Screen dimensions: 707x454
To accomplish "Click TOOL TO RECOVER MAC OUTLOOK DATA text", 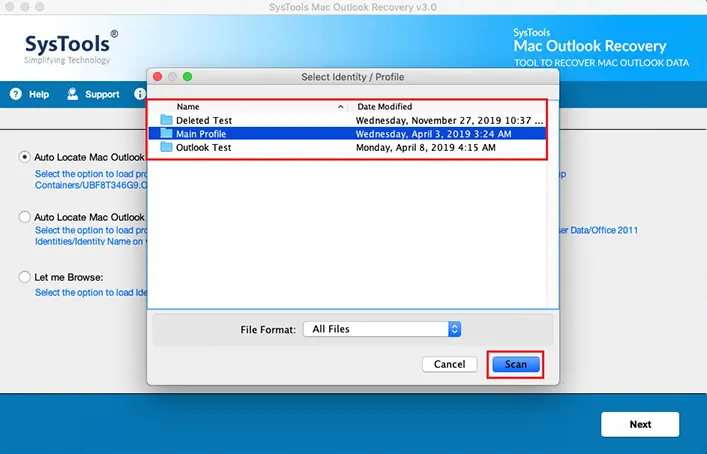I will click(601, 63).
